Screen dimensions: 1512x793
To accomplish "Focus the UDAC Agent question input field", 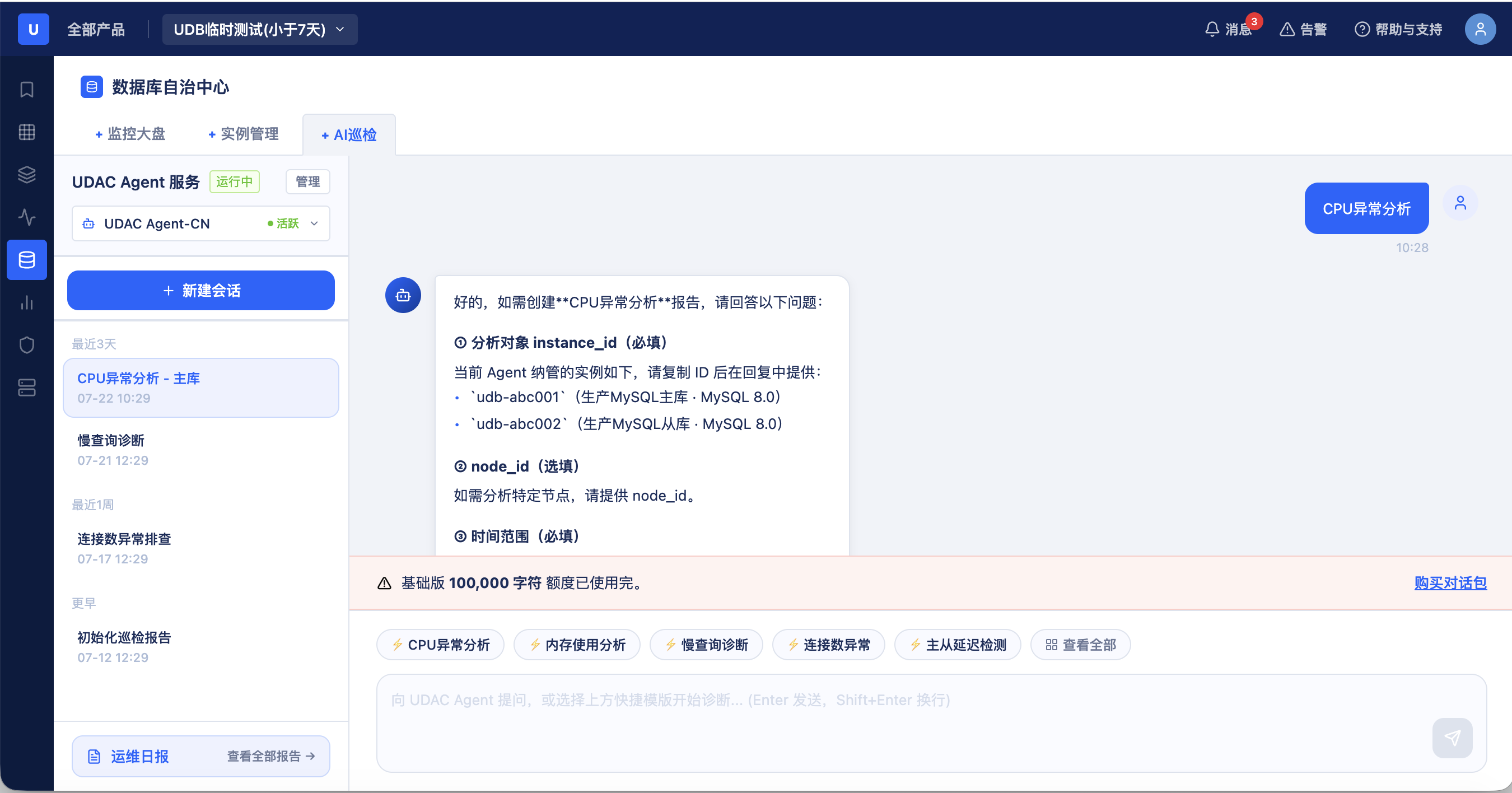I will click(931, 723).
